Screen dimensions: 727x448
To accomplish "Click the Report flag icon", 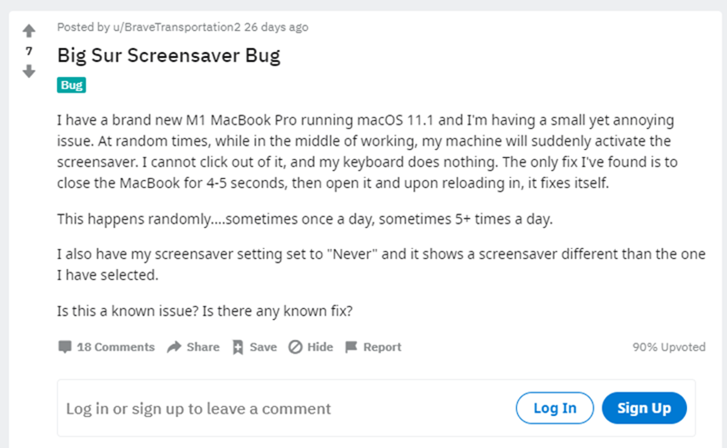I will [x=351, y=347].
